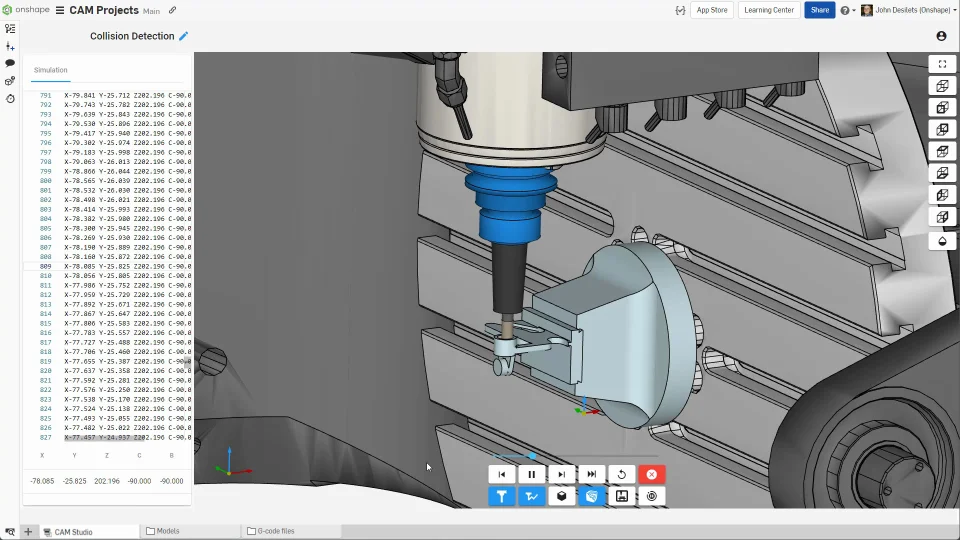Pause the simulation playback
Viewport: 960px width, 540px height.
click(531, 474)
